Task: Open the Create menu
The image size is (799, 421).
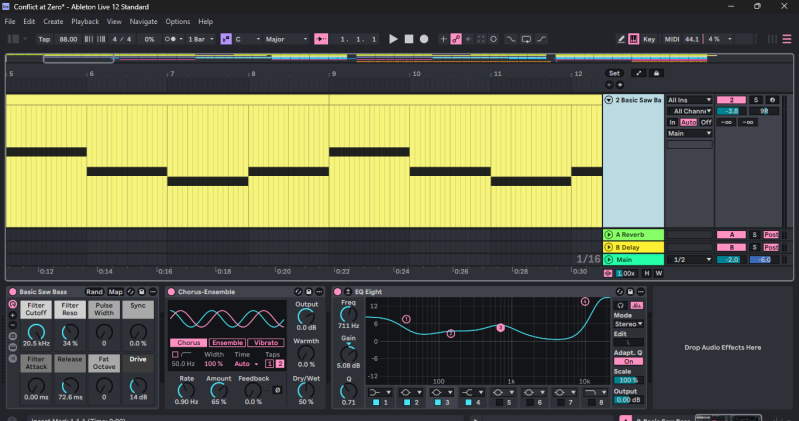Action: (x=53, y=21)
